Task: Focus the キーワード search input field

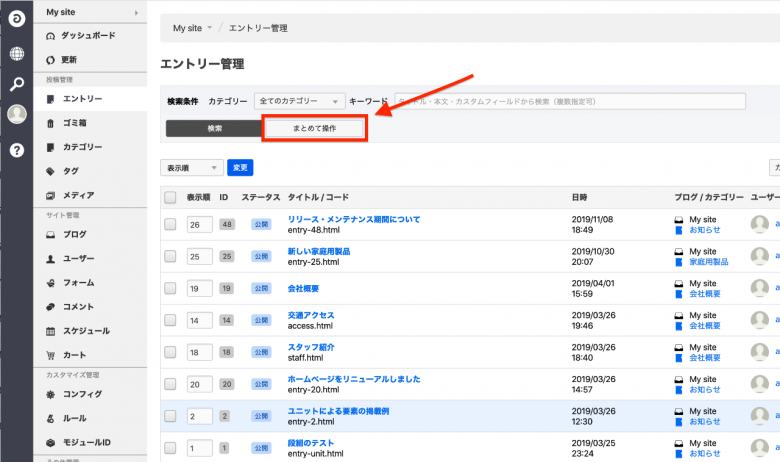Action: (x=570, y=101)
